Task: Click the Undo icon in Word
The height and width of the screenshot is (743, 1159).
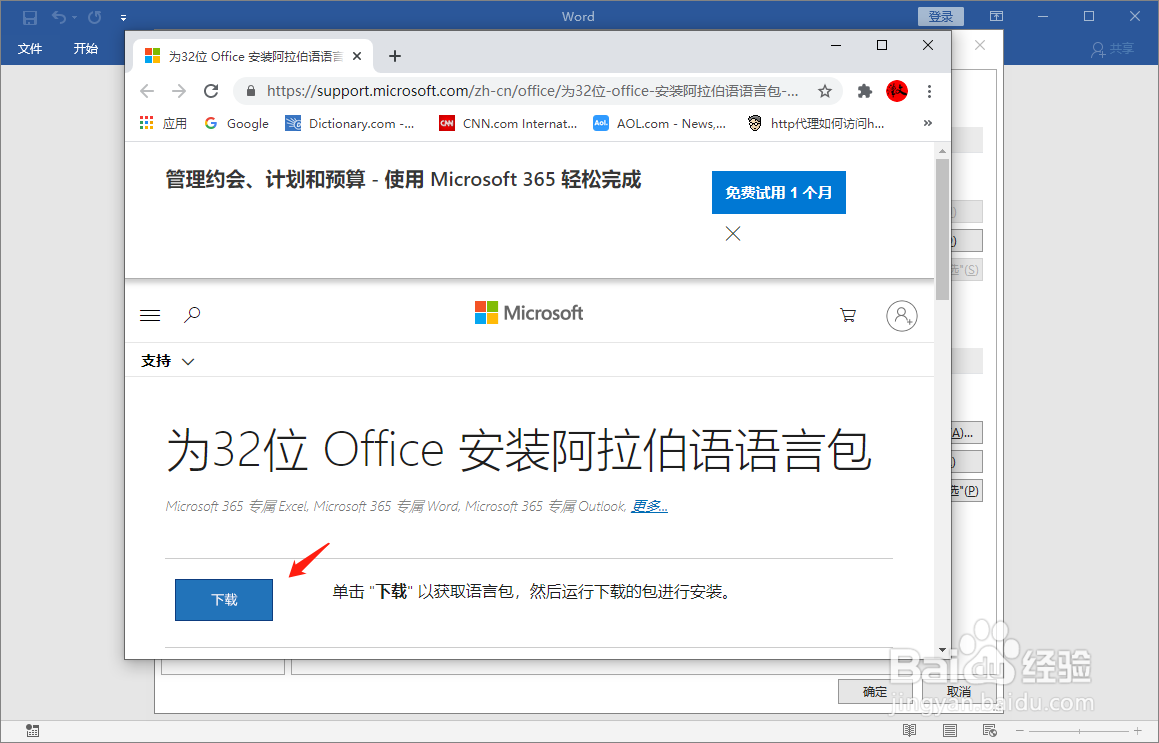Action: (59, 17)
